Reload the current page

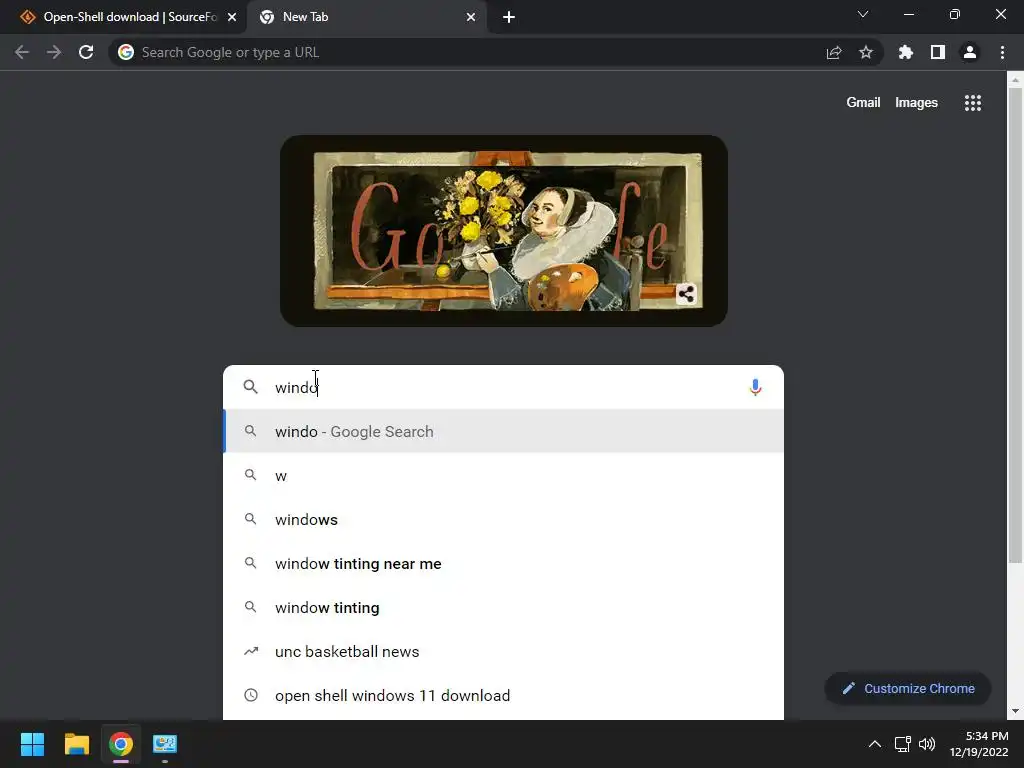coord(86,52)
